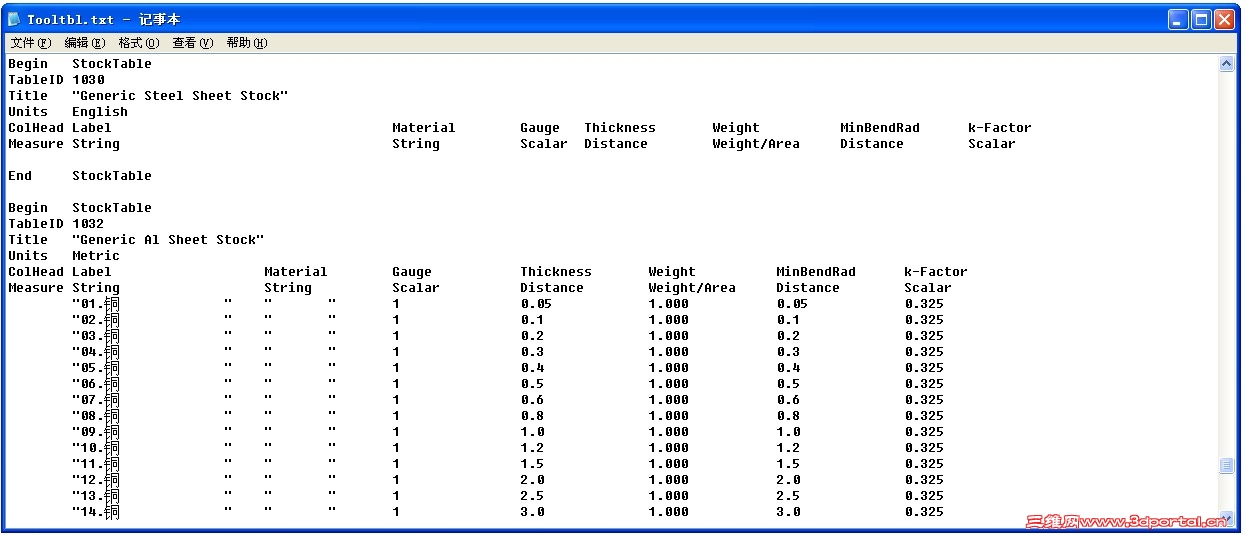The image size is (1246, 535).
Task: Maximize the Tooltbl.txt Notepad window
Action: 1202,19
